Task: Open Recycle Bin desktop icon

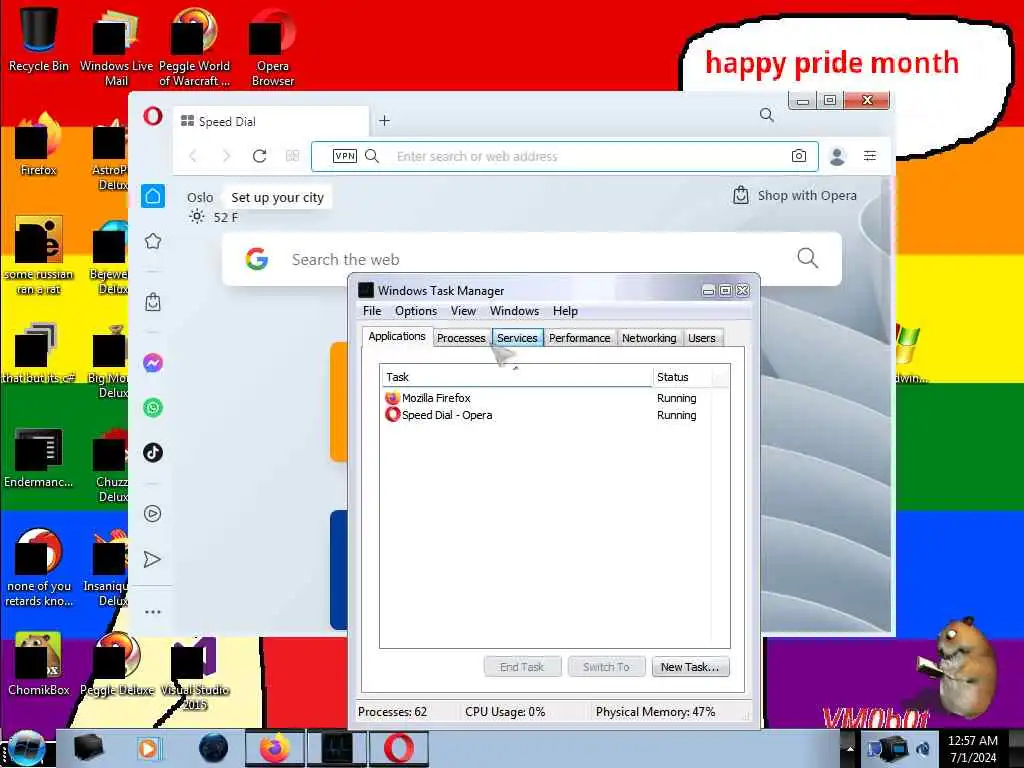Action: (x=38, y=40)
